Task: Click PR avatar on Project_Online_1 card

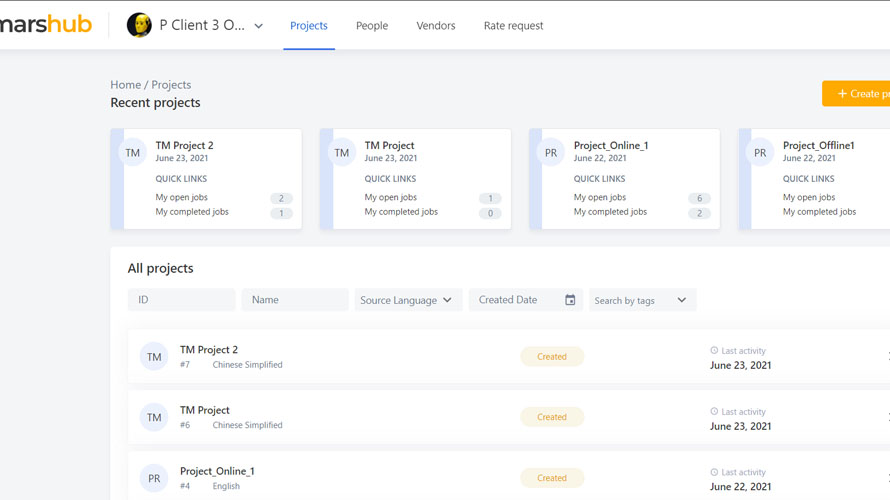Action: (x=551, y=153)
